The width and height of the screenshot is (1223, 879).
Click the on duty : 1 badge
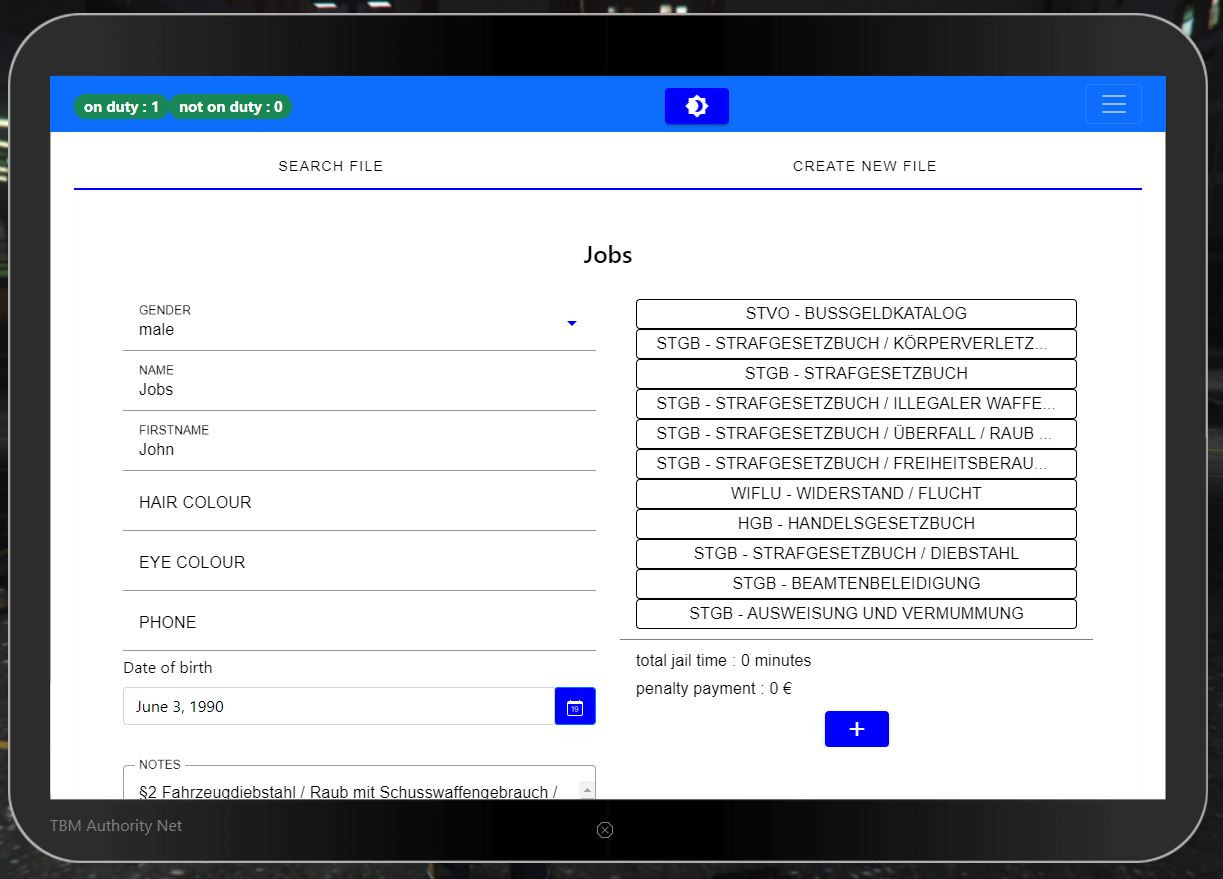pyautogui.click(x=121, y=107)
